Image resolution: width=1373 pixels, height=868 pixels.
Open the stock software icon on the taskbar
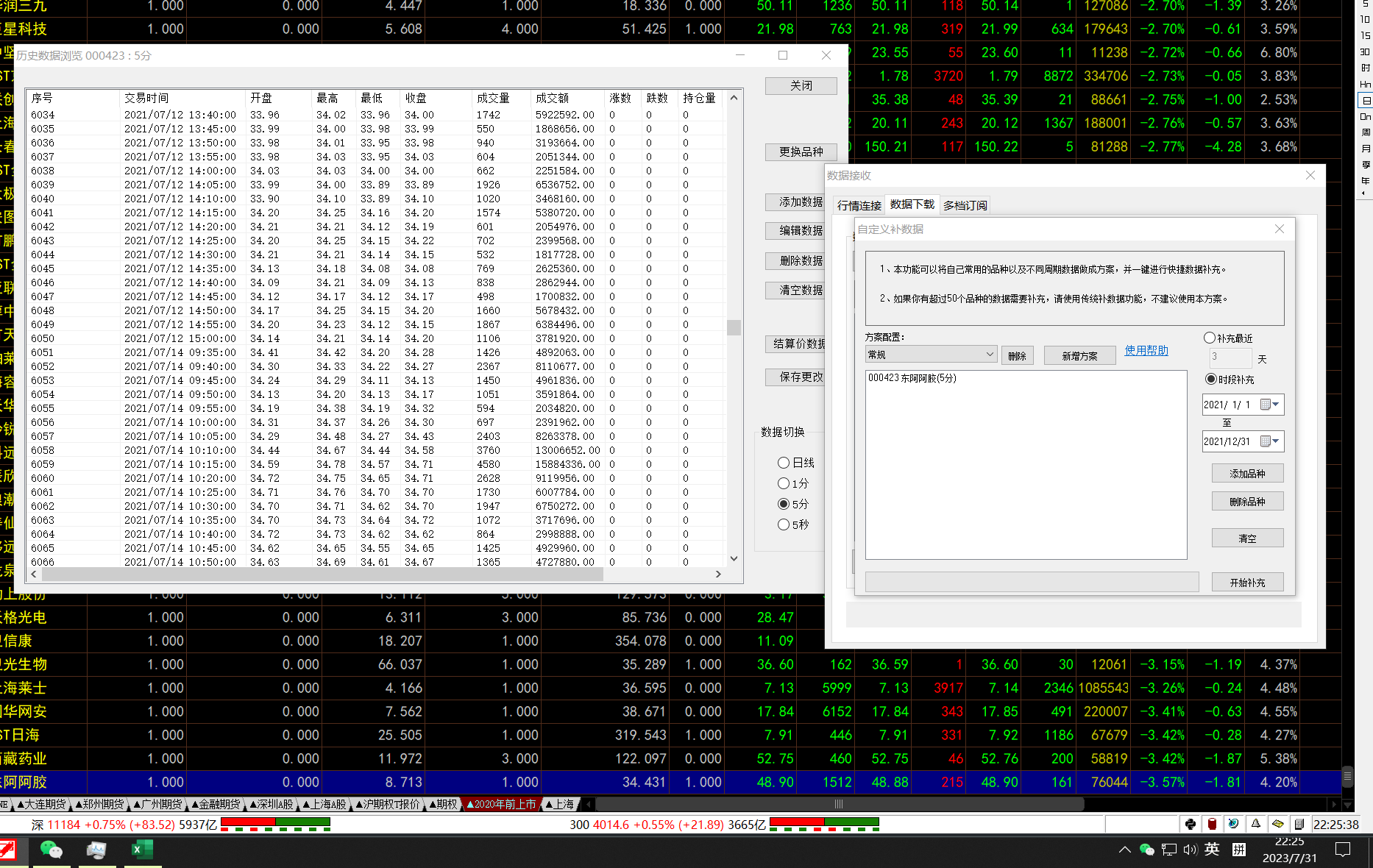pos(7,850)
